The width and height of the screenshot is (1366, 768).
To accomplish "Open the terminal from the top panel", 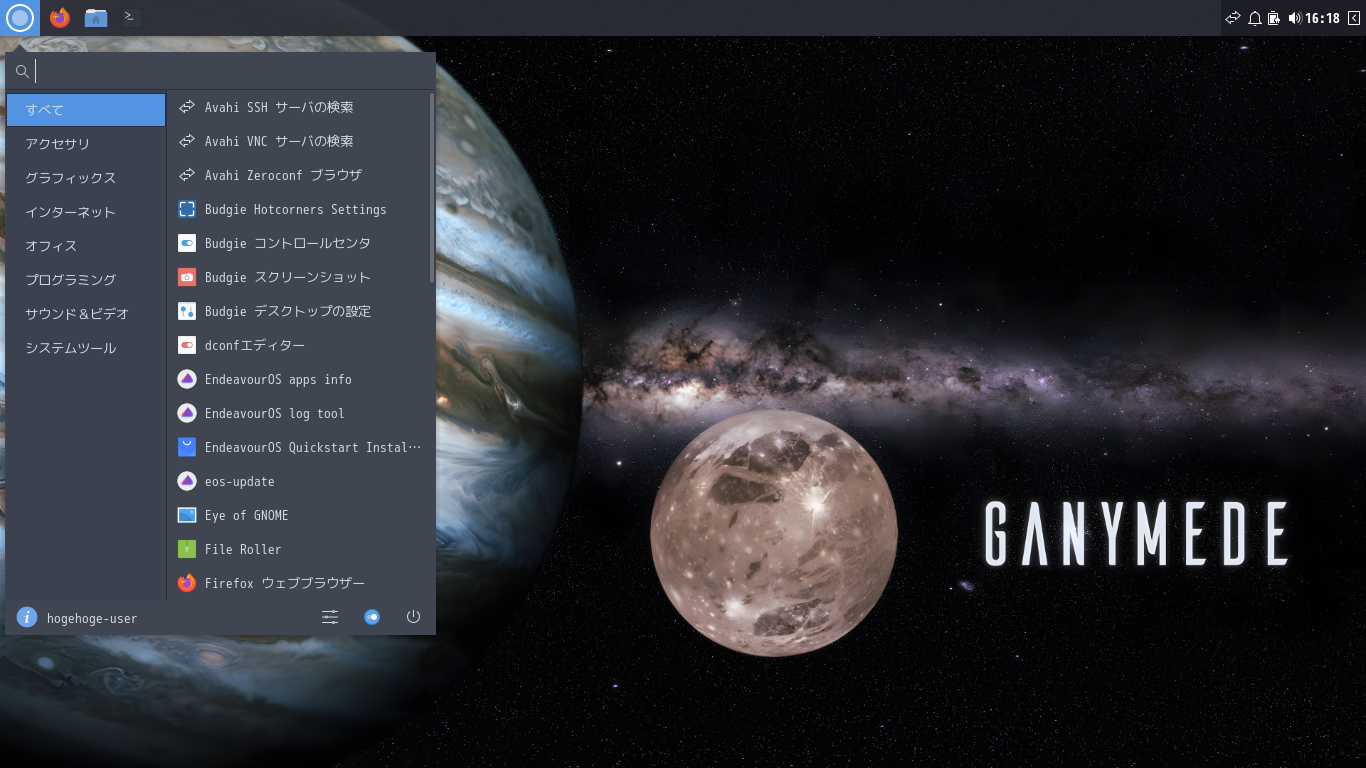I will coord(130,17).
